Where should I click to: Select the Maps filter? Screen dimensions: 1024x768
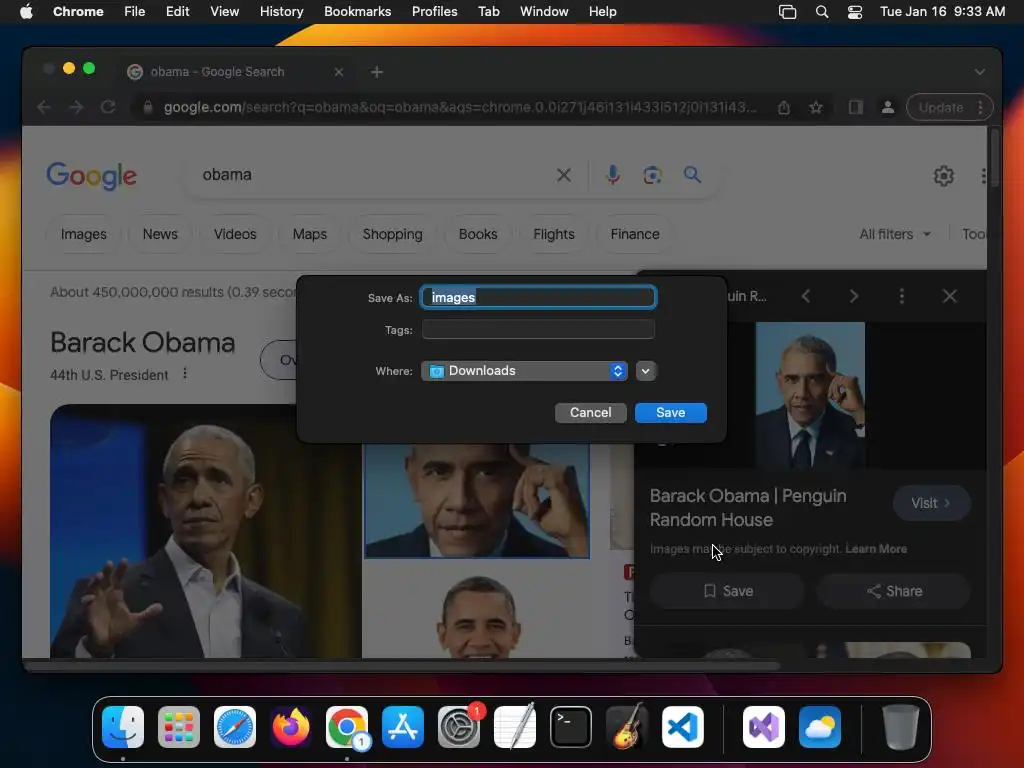coord(310,234)
